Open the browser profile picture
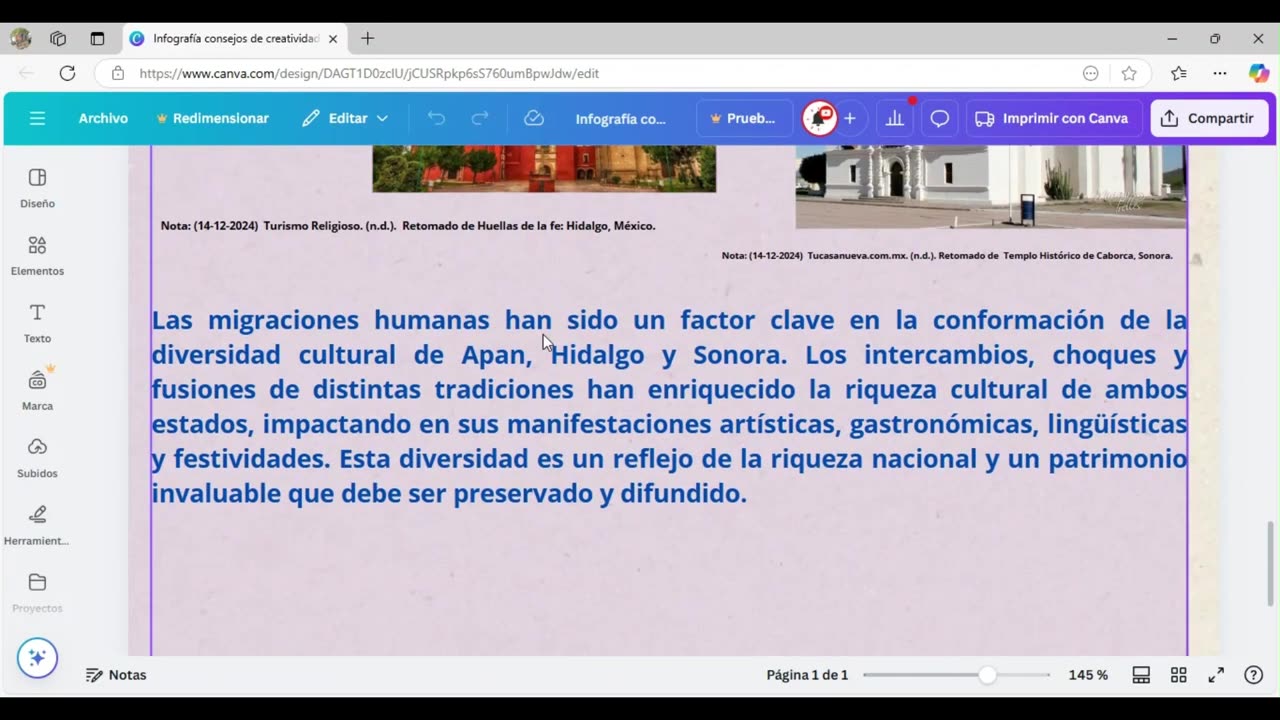1280x720 pixels. [20, 38]
